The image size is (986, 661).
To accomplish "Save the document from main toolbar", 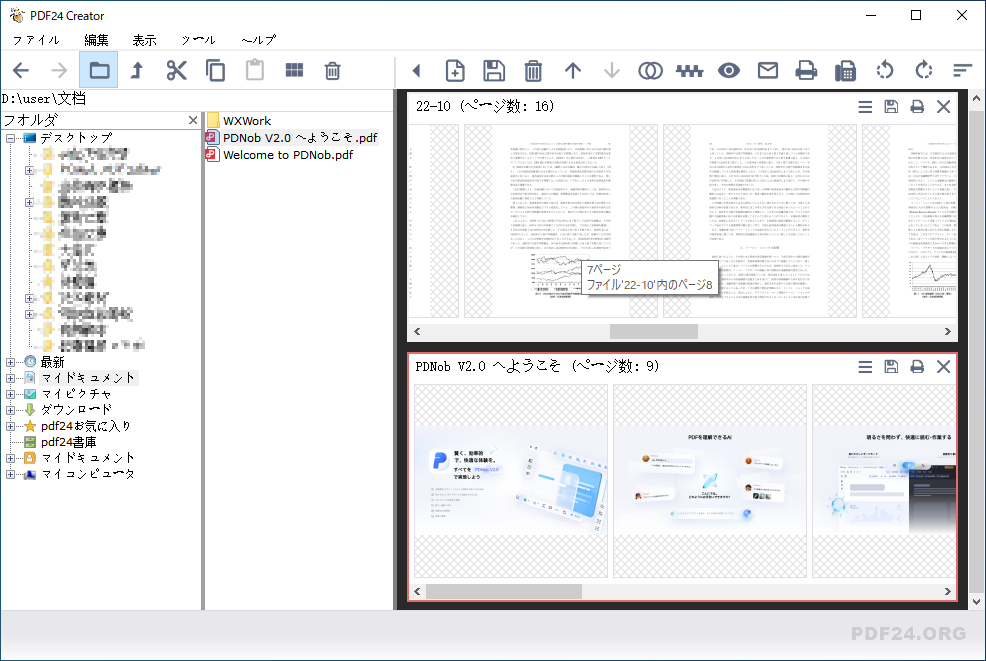I will (494, 70).
